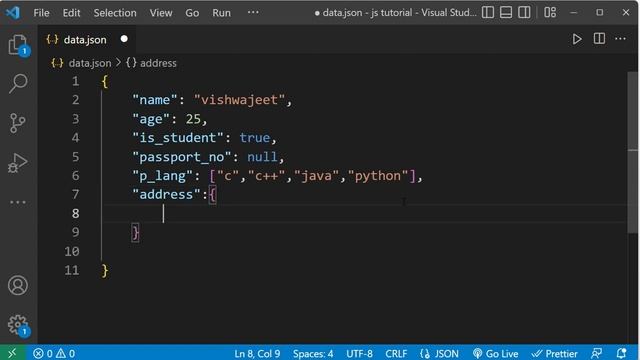
Task: Click "java" in the p_lang array
Action: pos(316,176)
